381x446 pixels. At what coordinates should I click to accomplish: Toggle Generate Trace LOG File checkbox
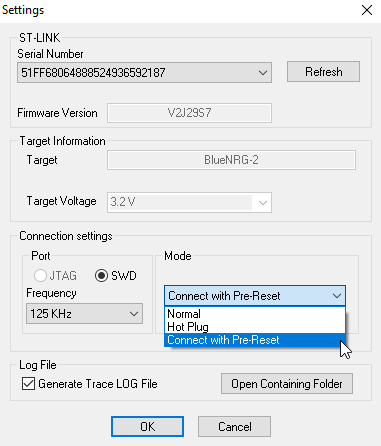pyautogui.click(x=28, y=384)
